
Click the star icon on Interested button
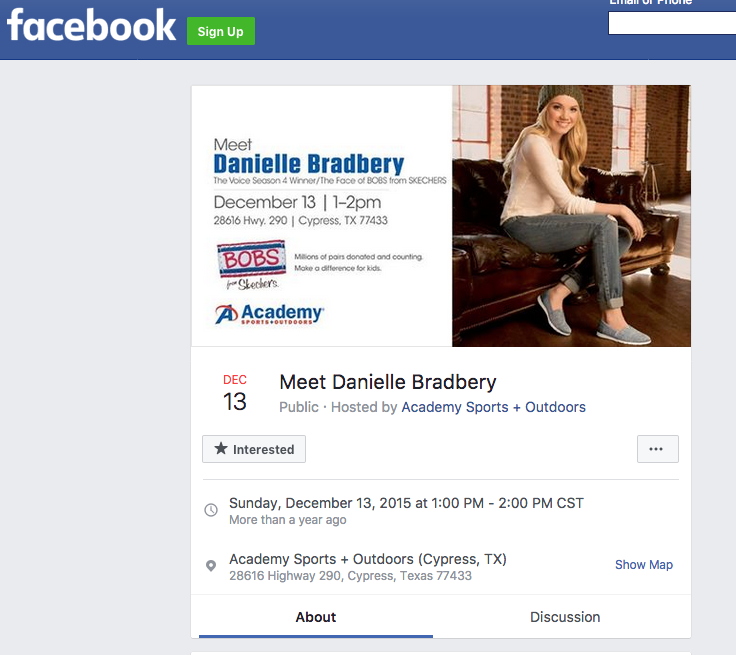(221, 448)
